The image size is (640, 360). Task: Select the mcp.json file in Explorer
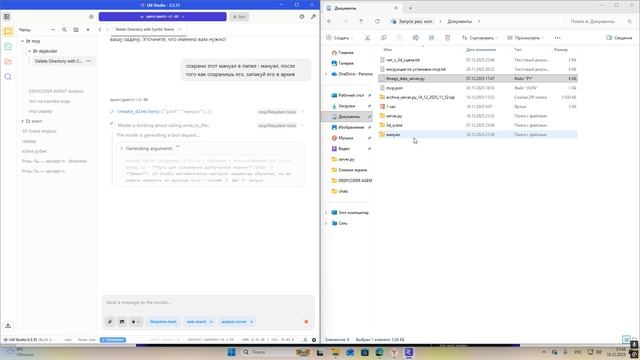point(478,88)
